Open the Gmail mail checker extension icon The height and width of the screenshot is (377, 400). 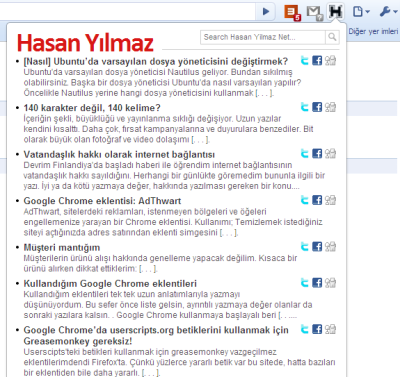314,13
